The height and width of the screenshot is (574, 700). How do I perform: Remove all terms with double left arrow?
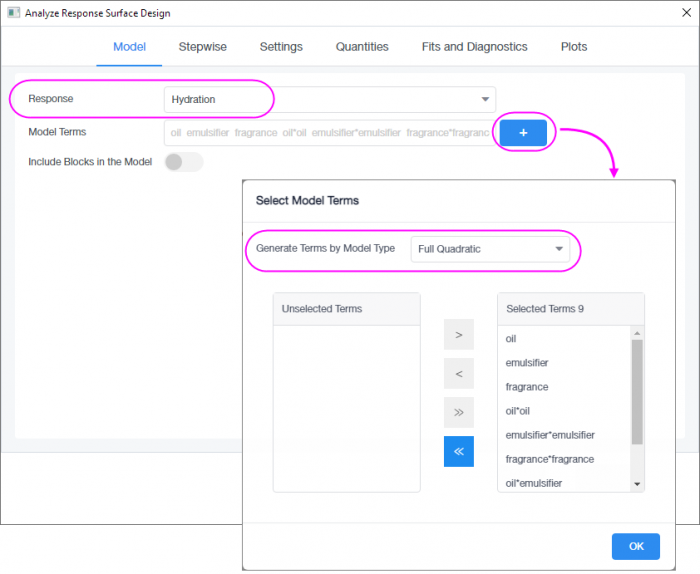pyautogui.click(x=458, y=451)
